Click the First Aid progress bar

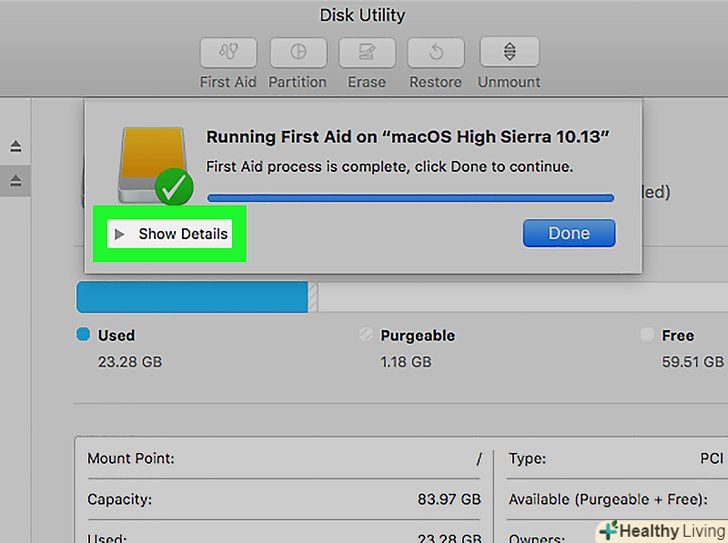[410, 198]
